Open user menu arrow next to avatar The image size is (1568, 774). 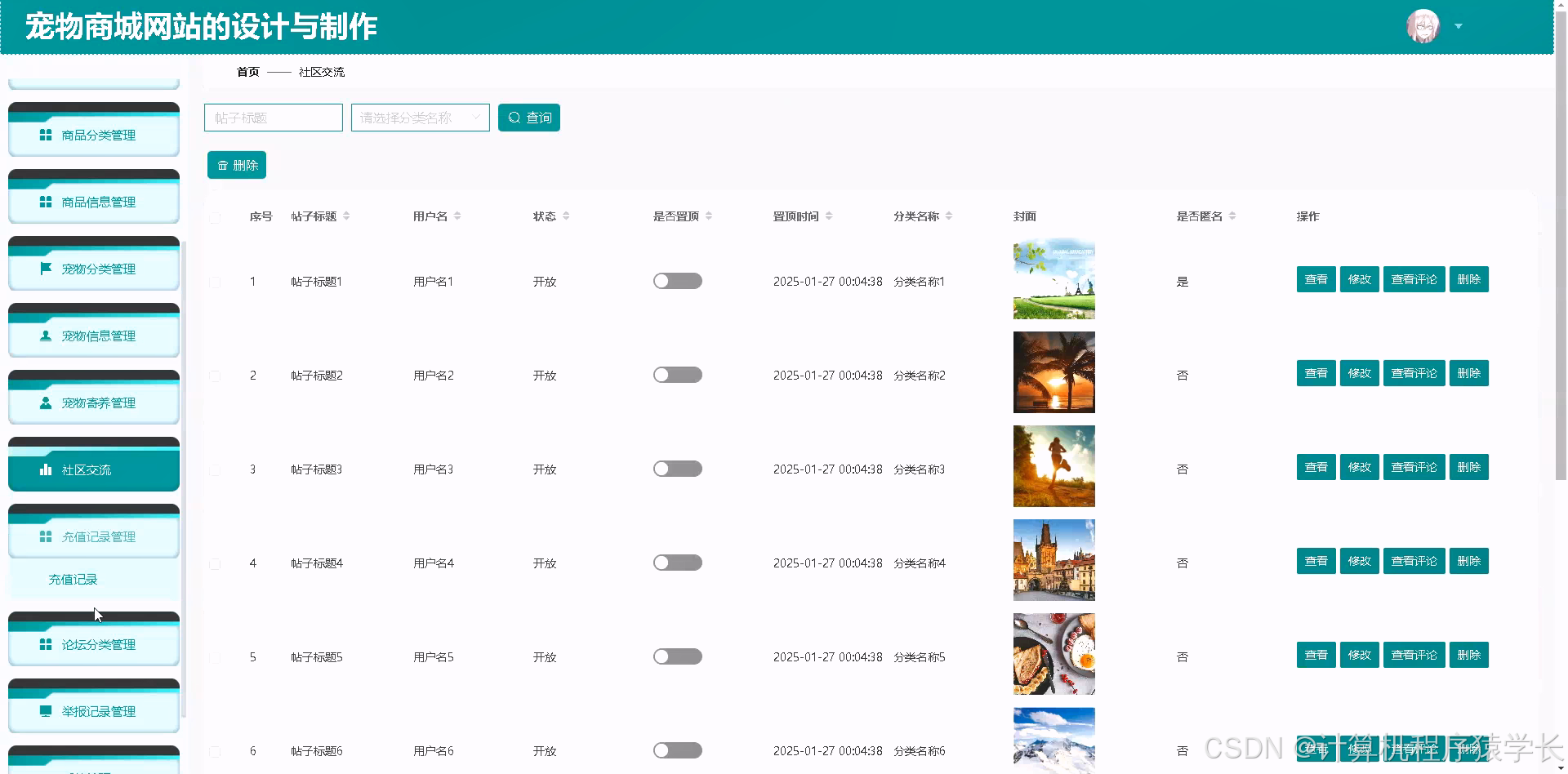pyautogui.click(x=1459, y=26)
